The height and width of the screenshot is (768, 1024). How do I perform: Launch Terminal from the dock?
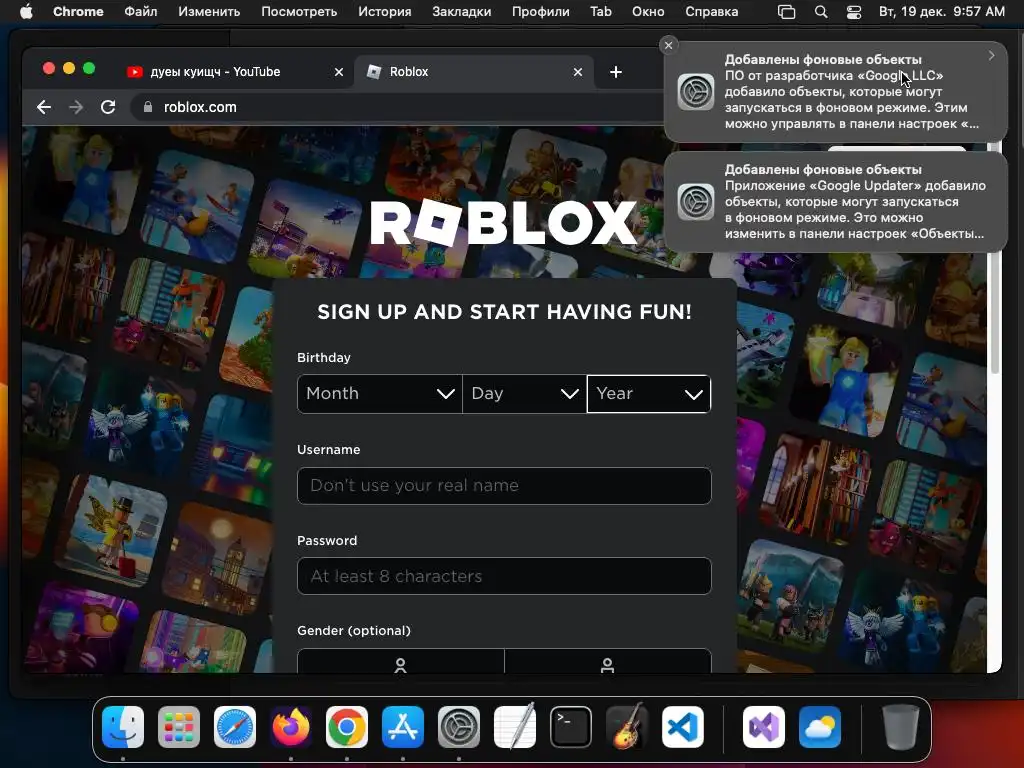(x=571, y=727)
